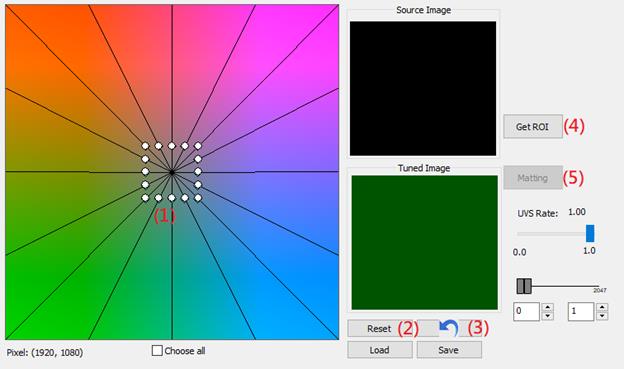Decrement the spinbox showing 0

point(548,316)
